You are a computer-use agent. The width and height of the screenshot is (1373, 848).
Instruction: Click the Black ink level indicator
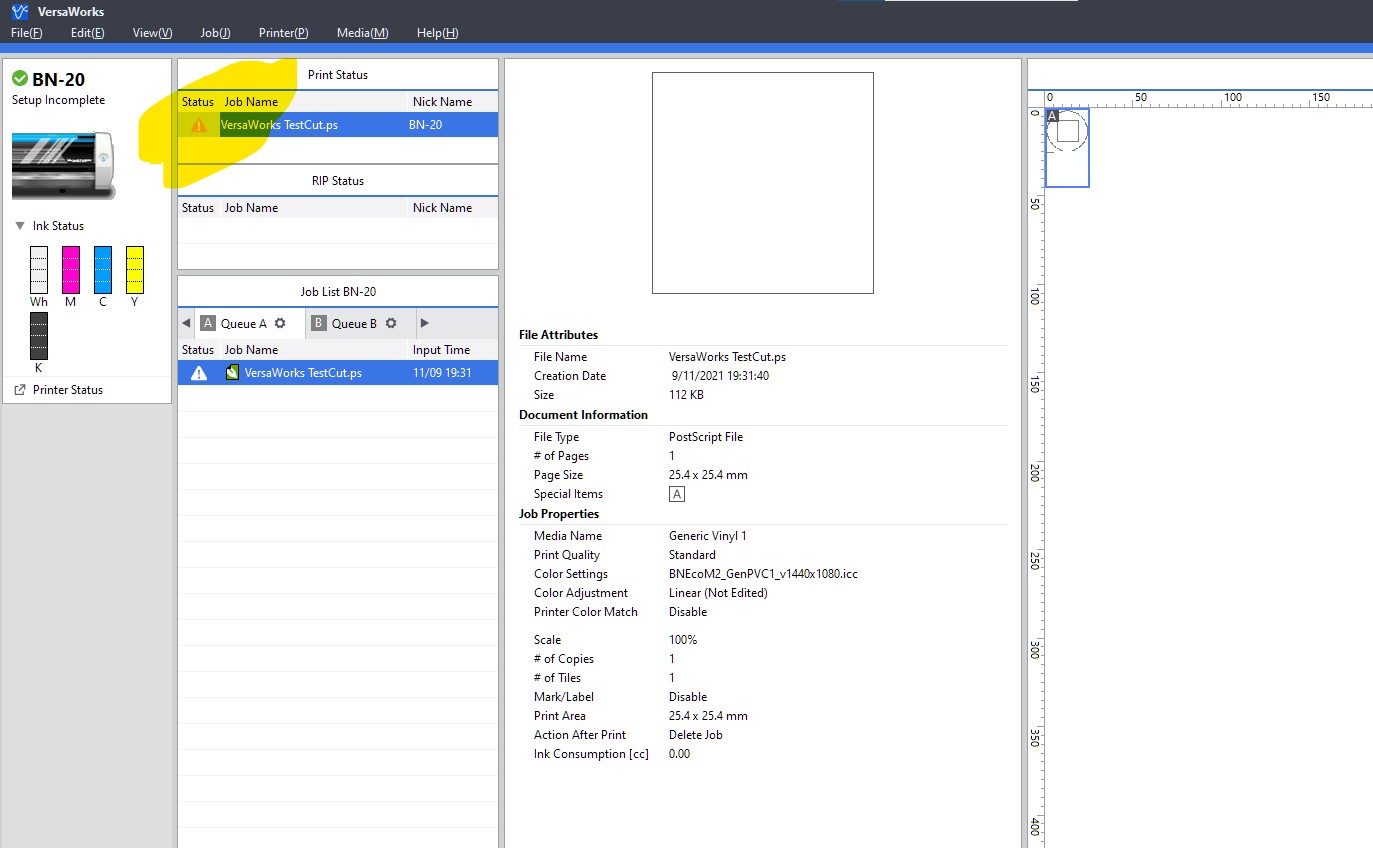tap(39, 336)
